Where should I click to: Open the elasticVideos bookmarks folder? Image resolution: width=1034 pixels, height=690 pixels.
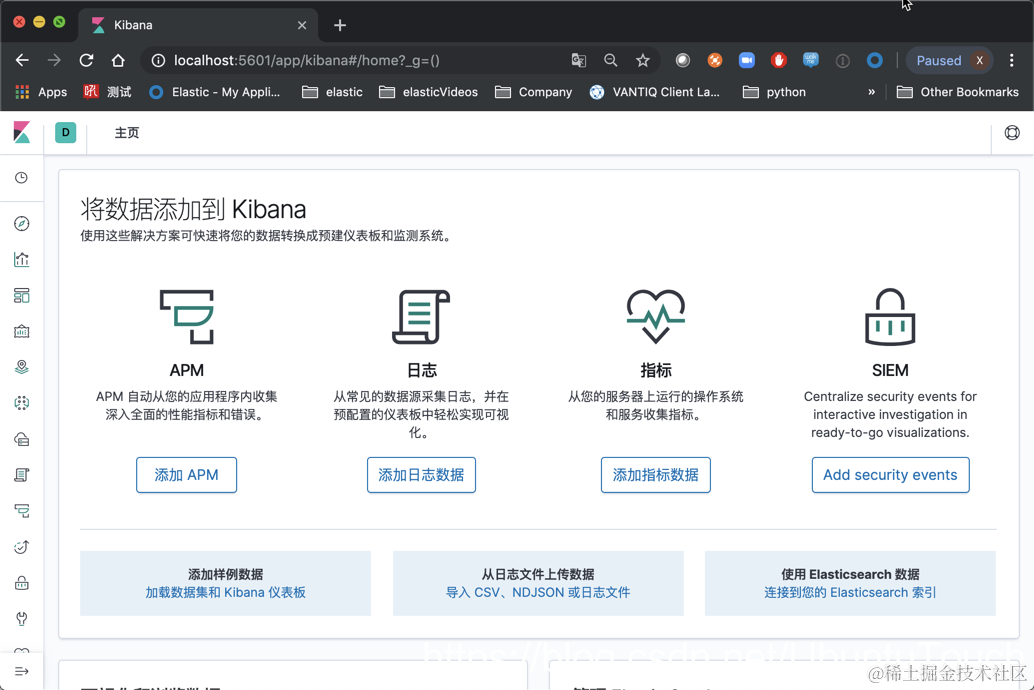point(429,92)
